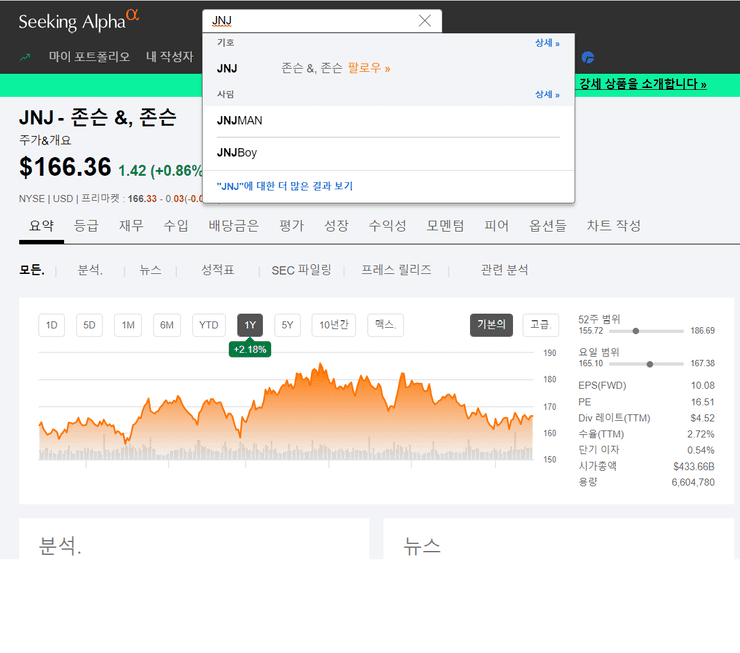Select the 분석 content filter
This screenshot has height=653, width=740.
(x=90, y=270)
